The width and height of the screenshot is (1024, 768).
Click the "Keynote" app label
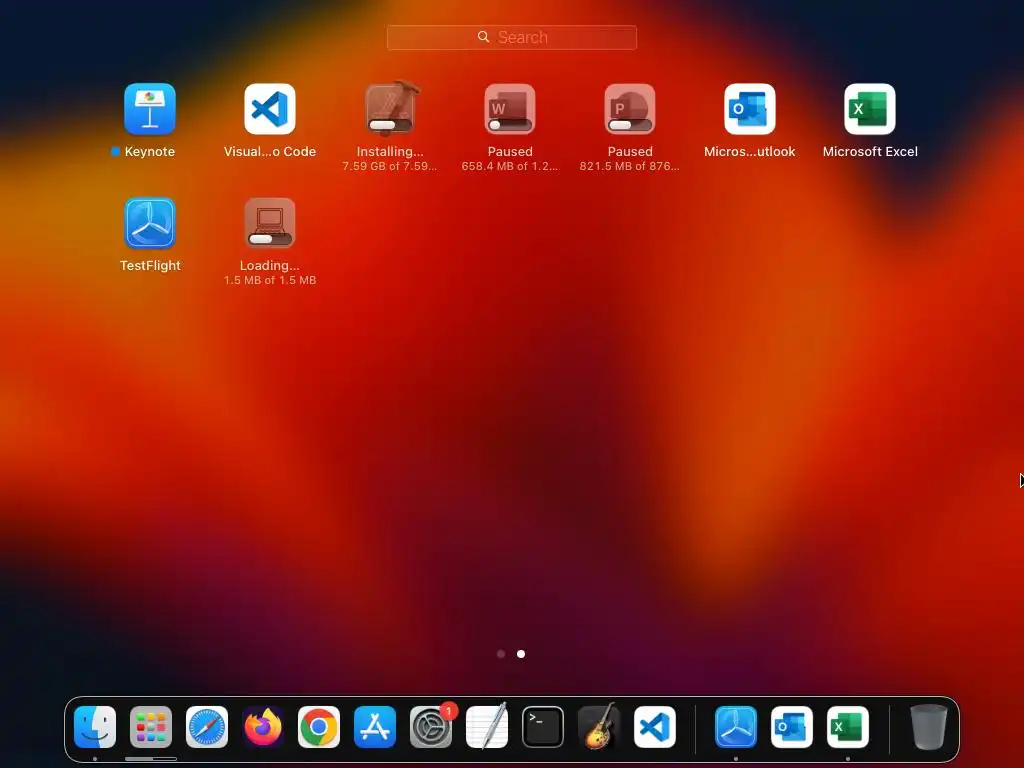(150, 152)
